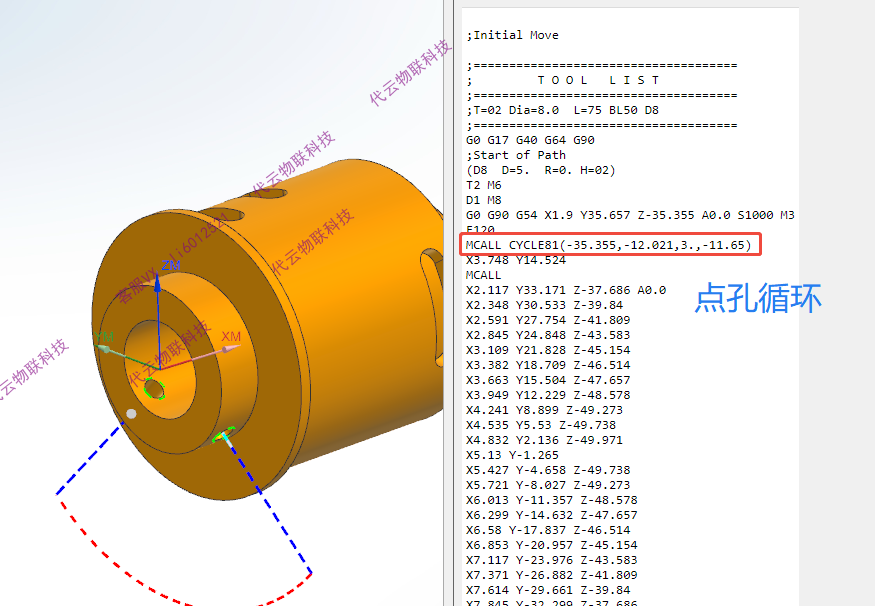
Task: Expand the Initial Move comment block
Action: (513, 34)
